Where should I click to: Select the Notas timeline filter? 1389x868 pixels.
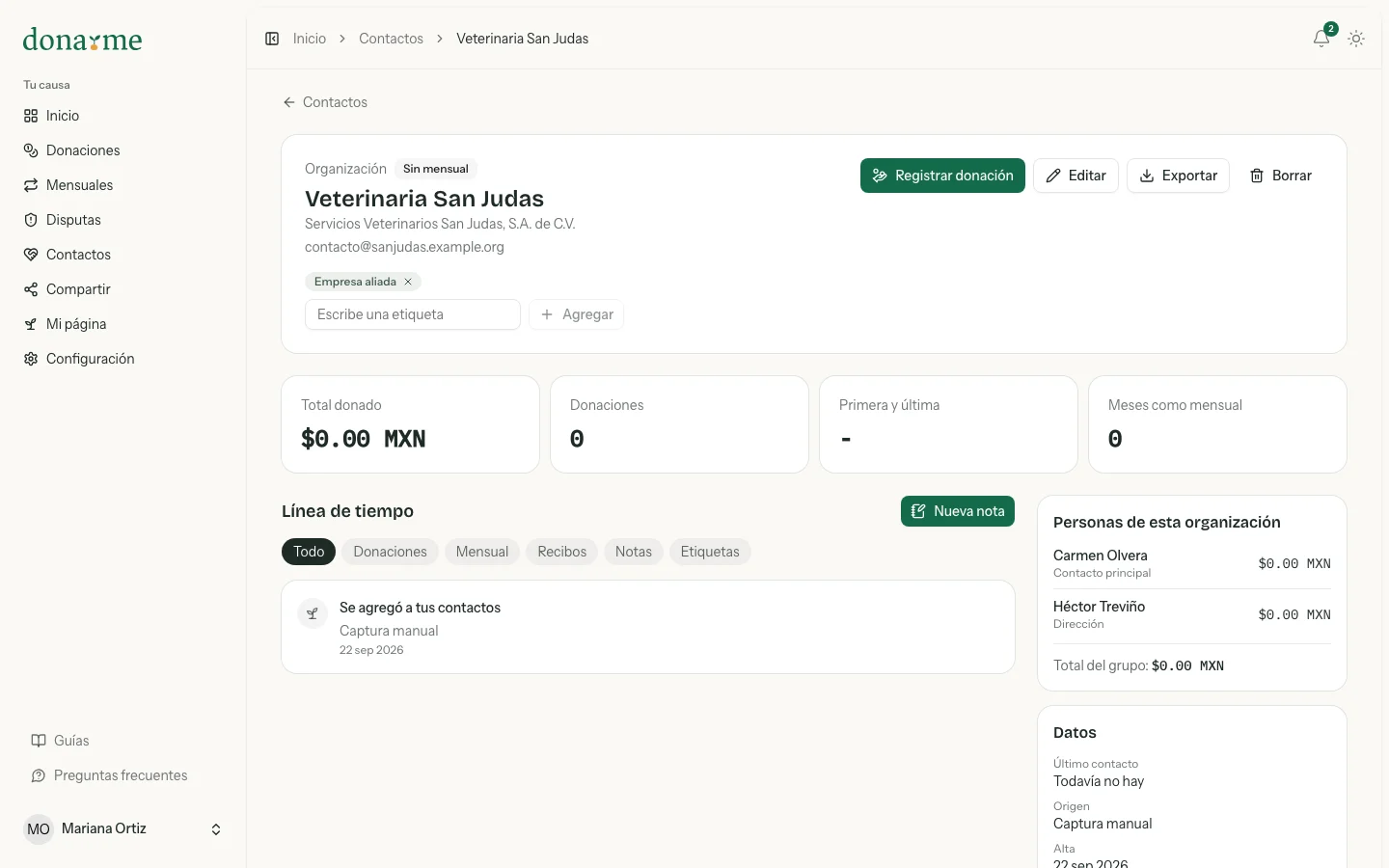(x=634, y=552)
